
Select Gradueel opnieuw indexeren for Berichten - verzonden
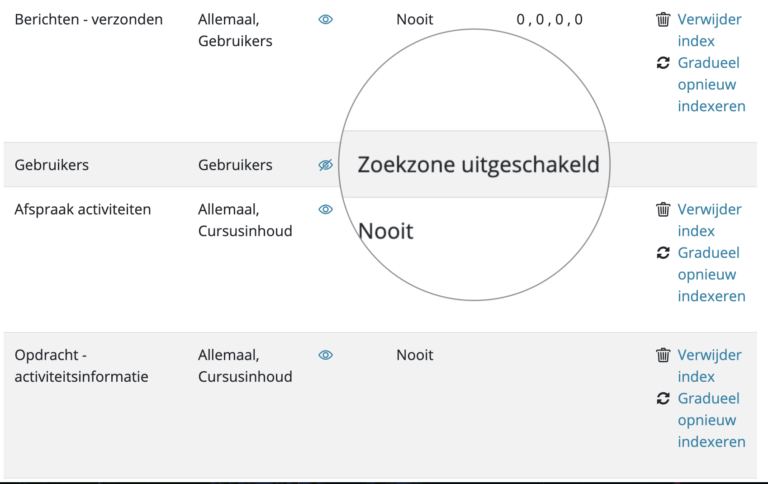712,85
